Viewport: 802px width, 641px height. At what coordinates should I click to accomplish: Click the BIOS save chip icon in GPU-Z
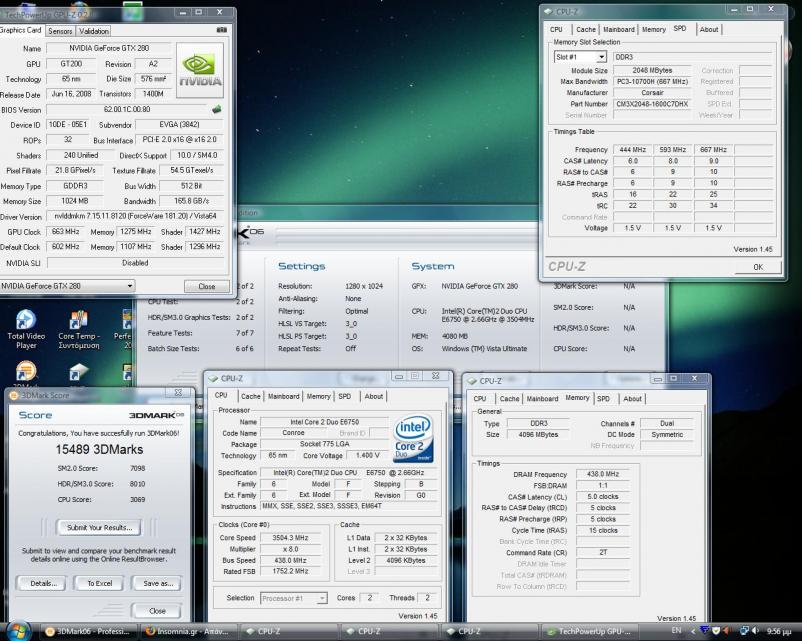point(217,109)
